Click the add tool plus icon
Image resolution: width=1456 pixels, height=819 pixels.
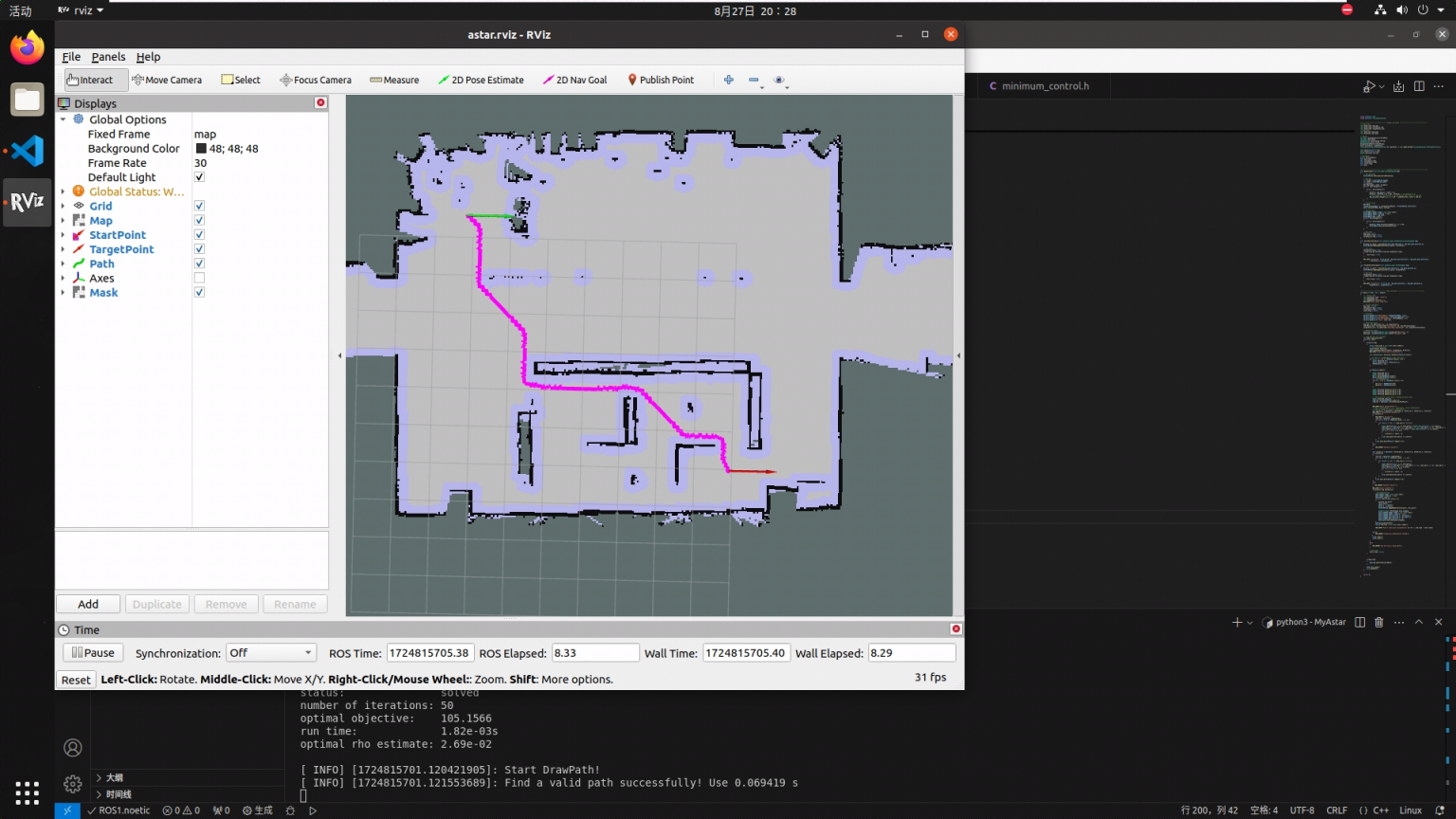[728, 81]
